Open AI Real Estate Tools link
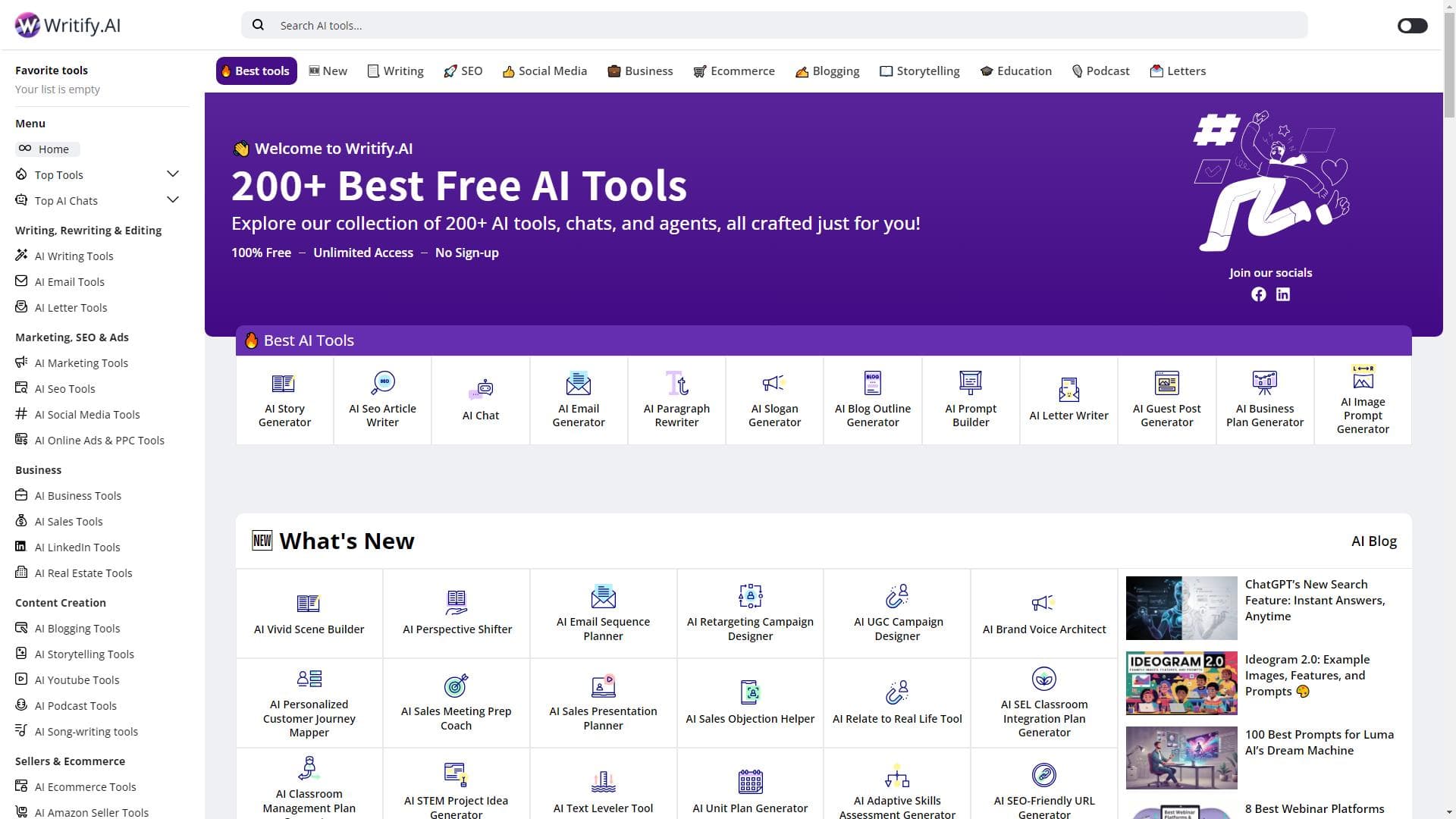The image size is (1456, 819). pyautogui.click(x=83, y=573)
